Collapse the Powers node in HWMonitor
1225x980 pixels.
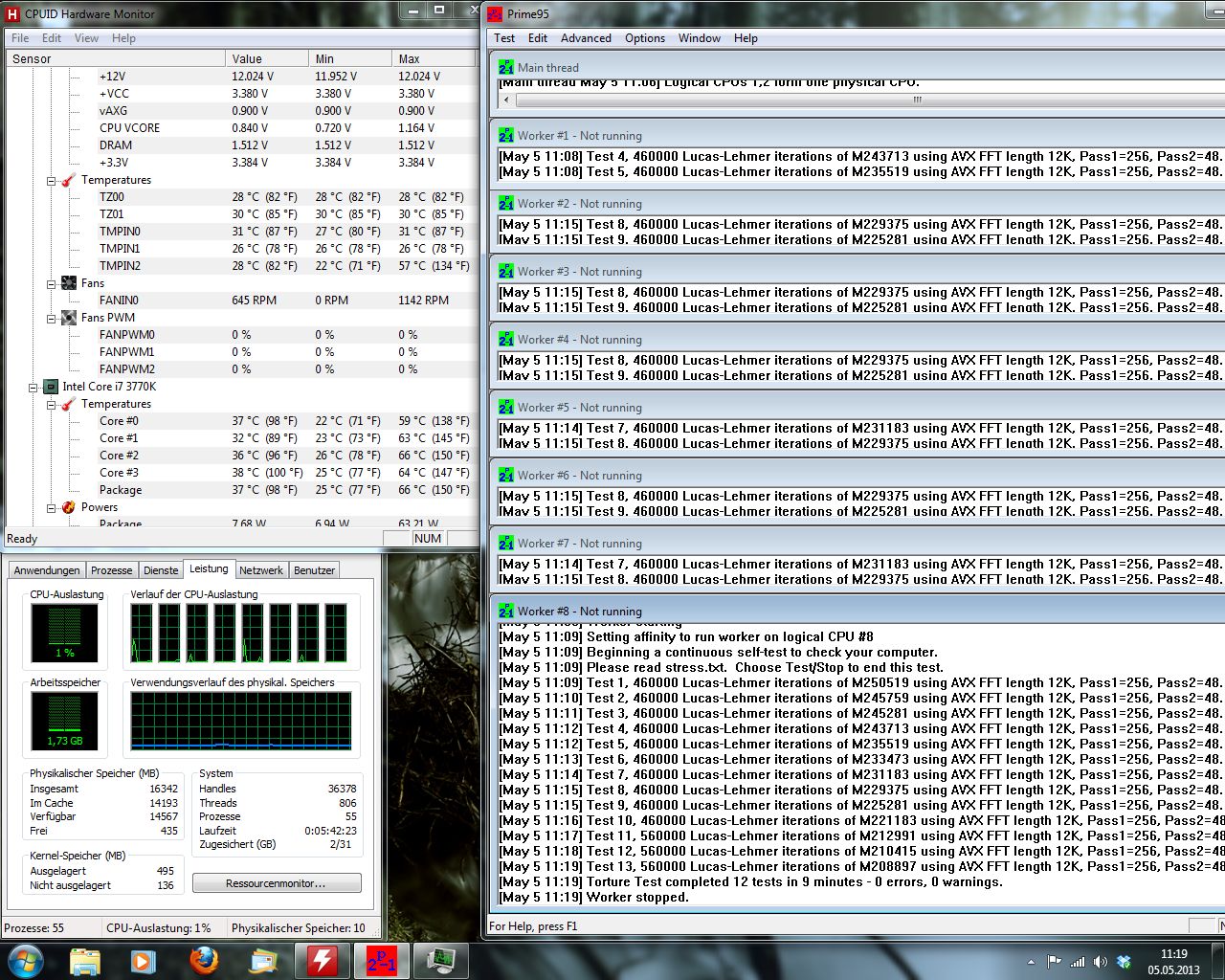[x=51, y=507]
